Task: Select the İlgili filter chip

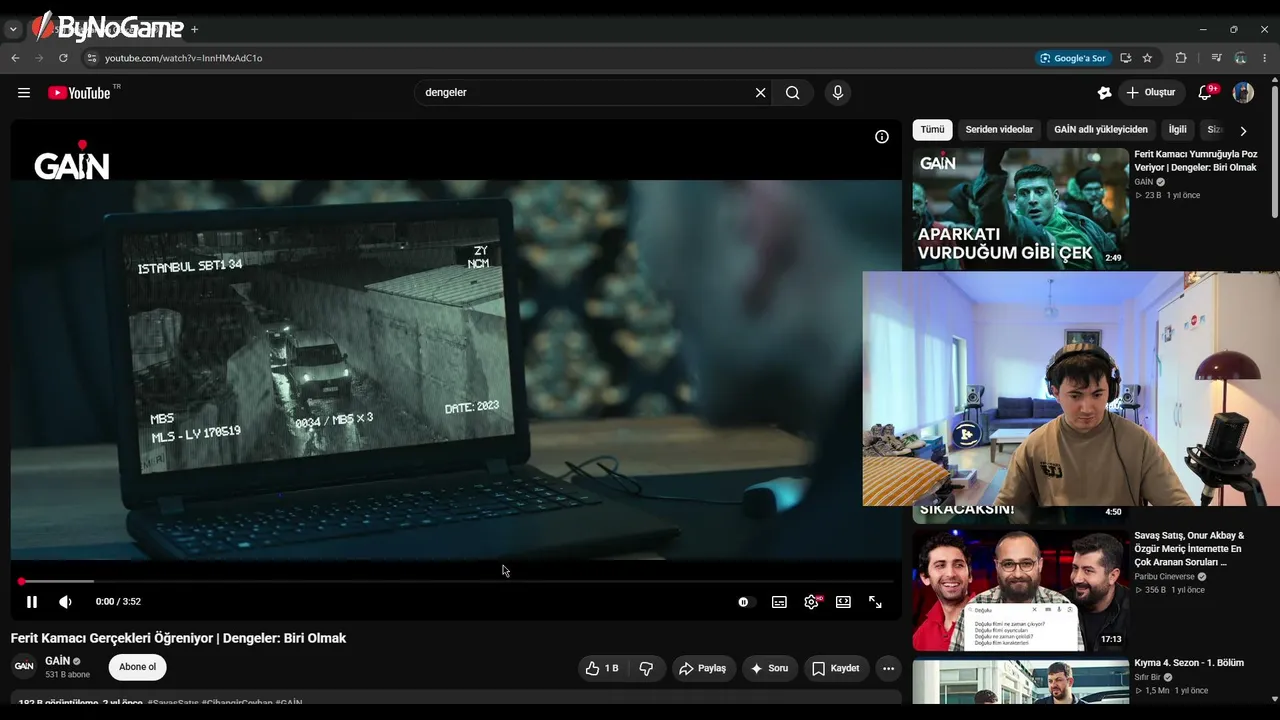Action: tap(1178, 130)
